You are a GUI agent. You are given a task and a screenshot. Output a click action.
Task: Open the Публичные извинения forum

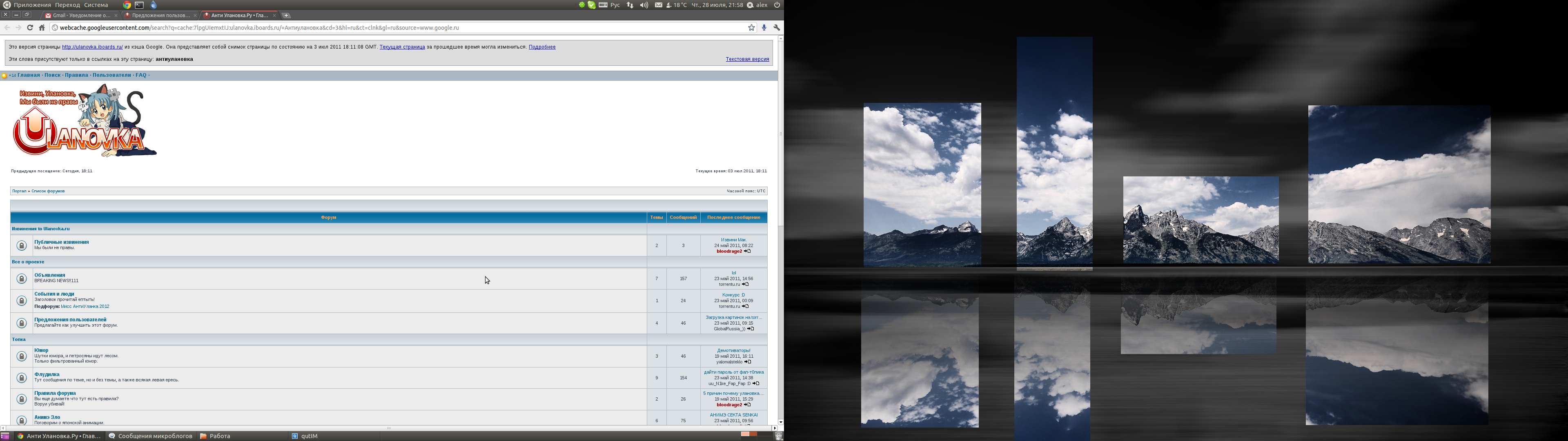(62, 242)
